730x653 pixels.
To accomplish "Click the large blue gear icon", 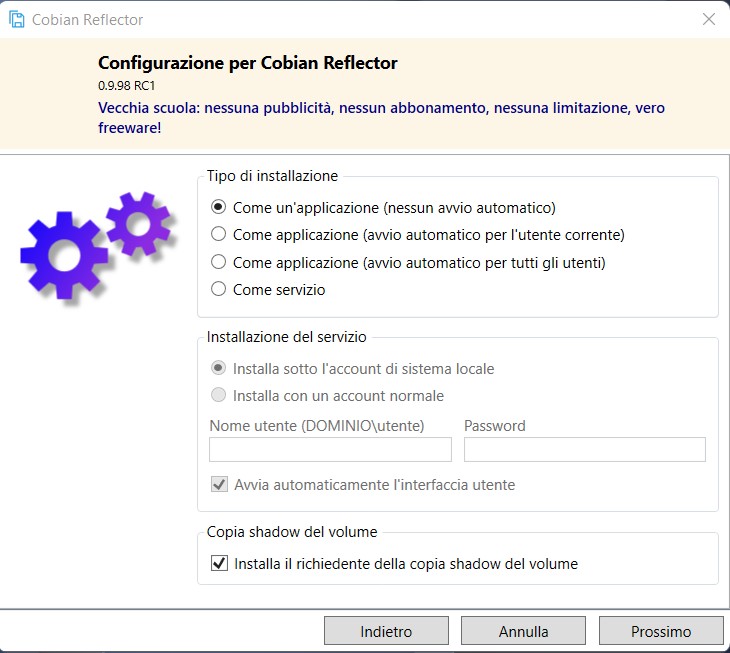I will [x=64, y=255].
